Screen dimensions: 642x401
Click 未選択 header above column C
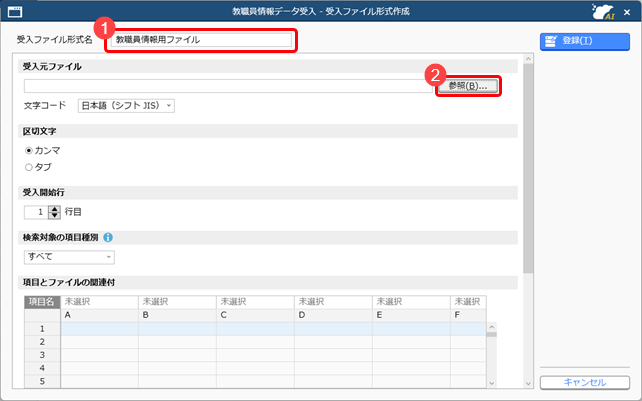point(255,301)
